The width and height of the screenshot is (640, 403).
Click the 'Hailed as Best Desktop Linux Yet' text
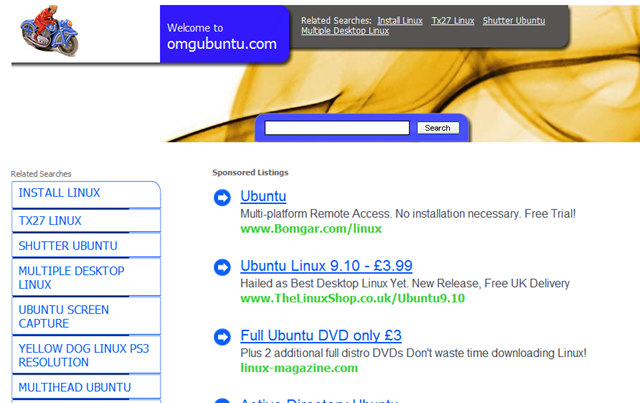tap(405, 283)
